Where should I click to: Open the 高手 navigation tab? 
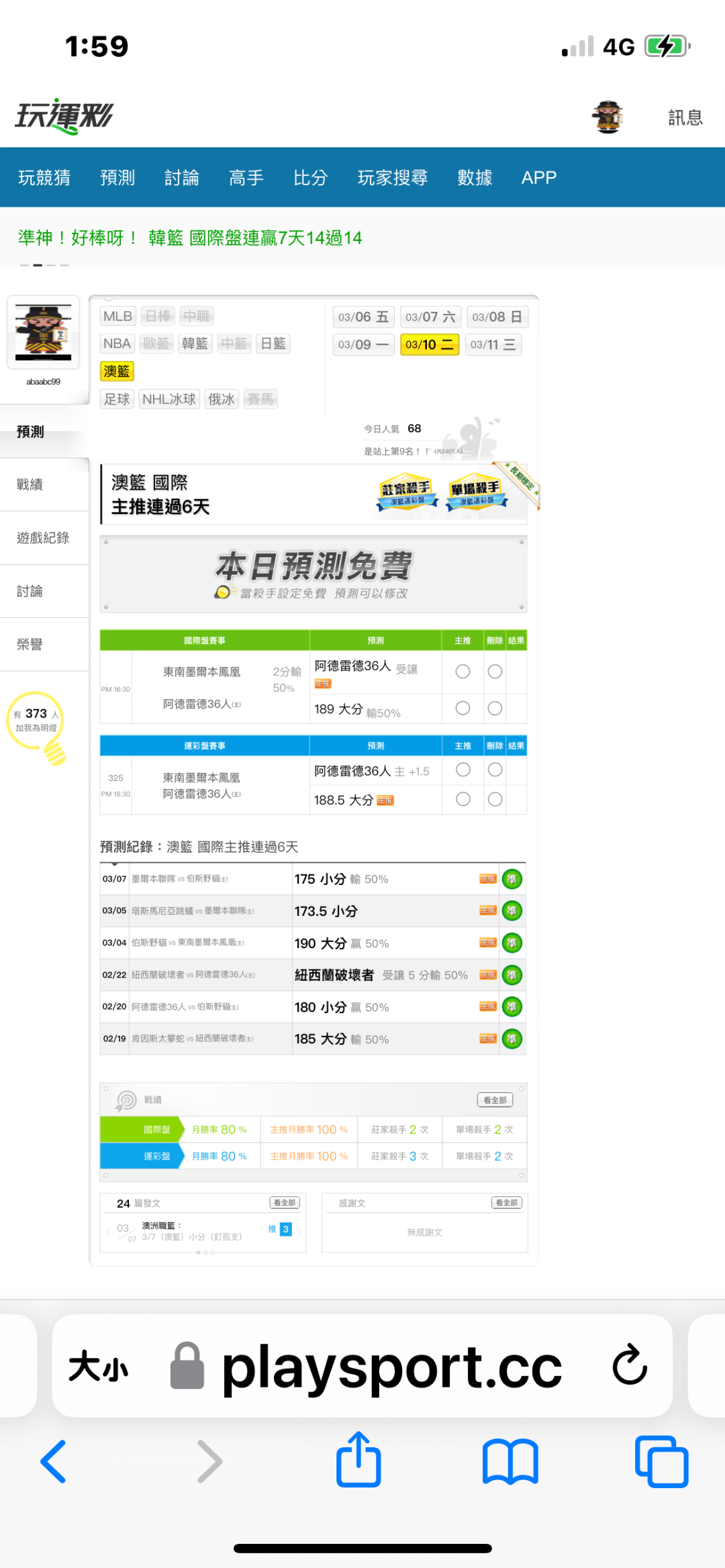(246, 178)
